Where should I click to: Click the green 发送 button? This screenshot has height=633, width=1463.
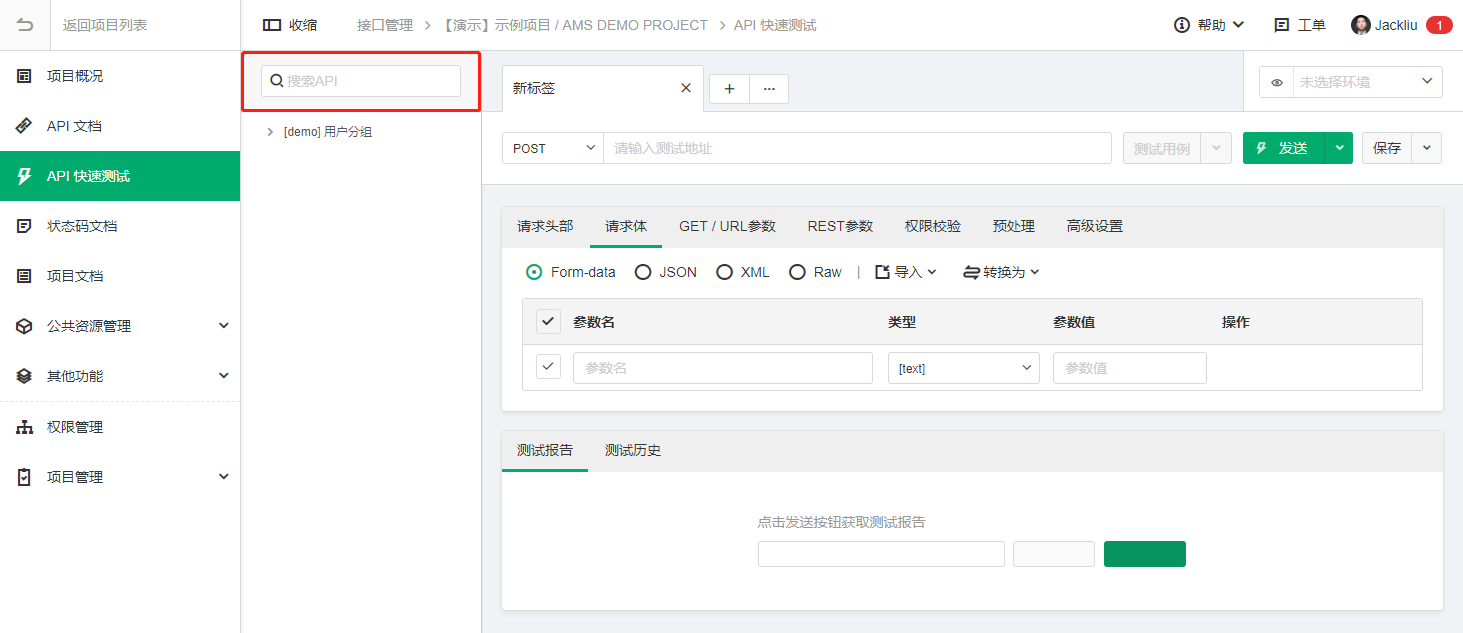coord(1284,148)
